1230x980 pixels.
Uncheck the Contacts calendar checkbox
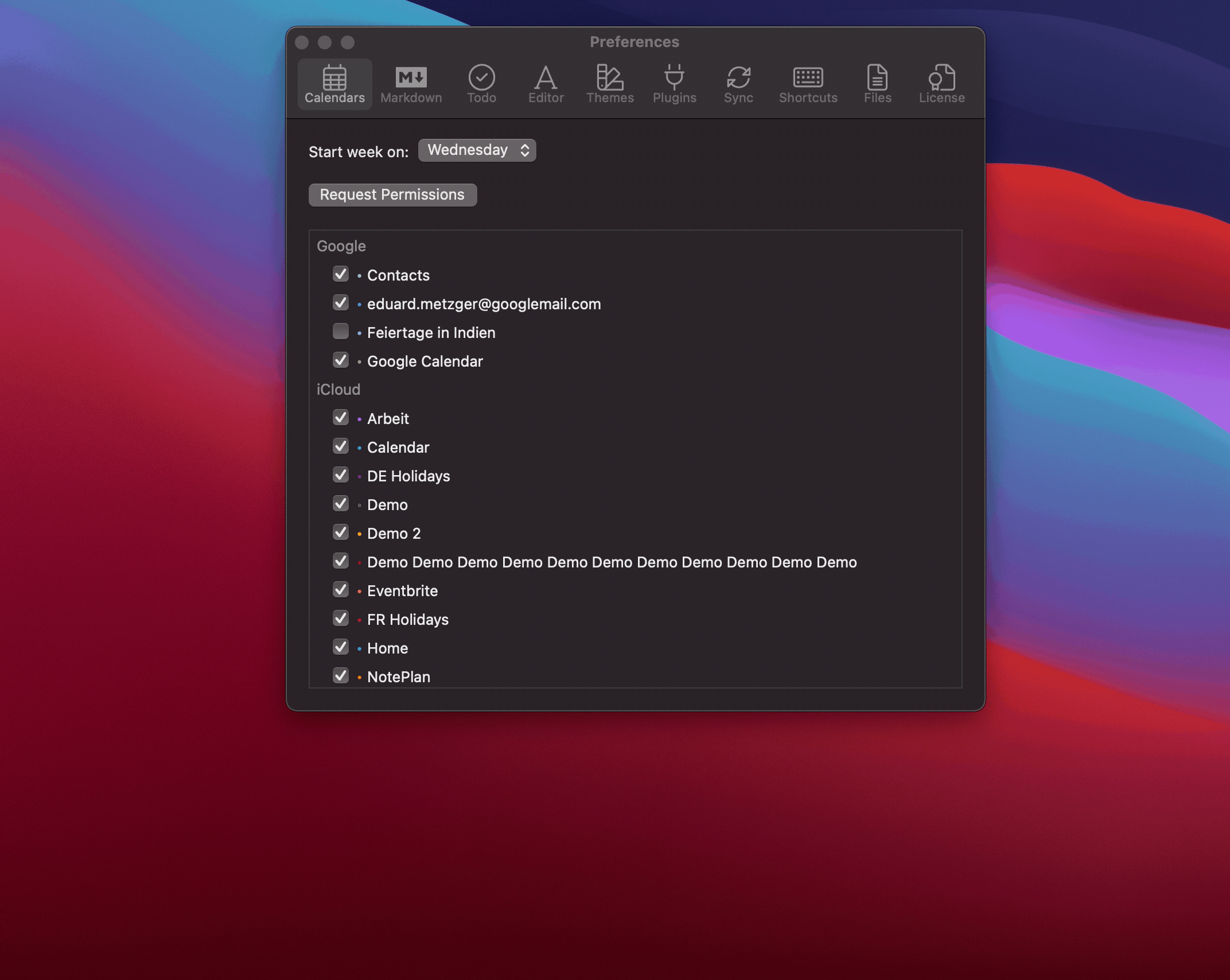(x=341, y=274)
